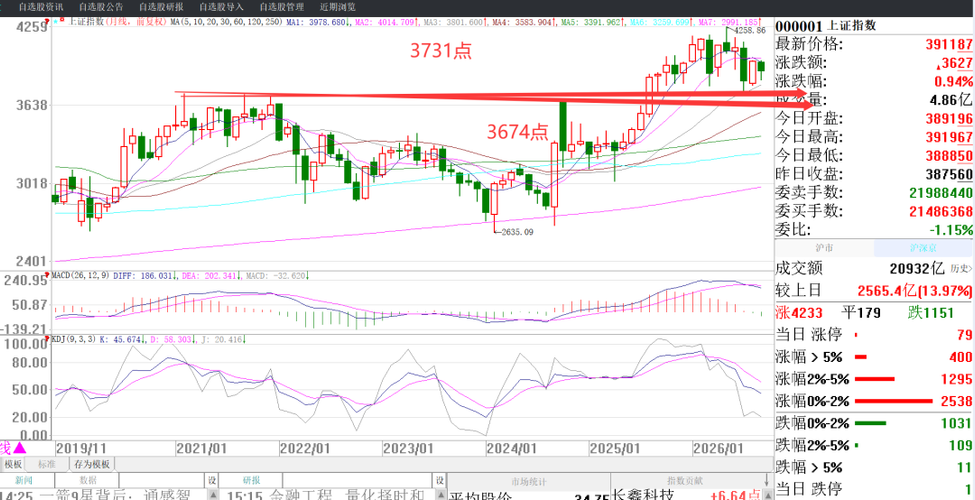Open 自选股管理 in the top bar

[x=282, y=7]
